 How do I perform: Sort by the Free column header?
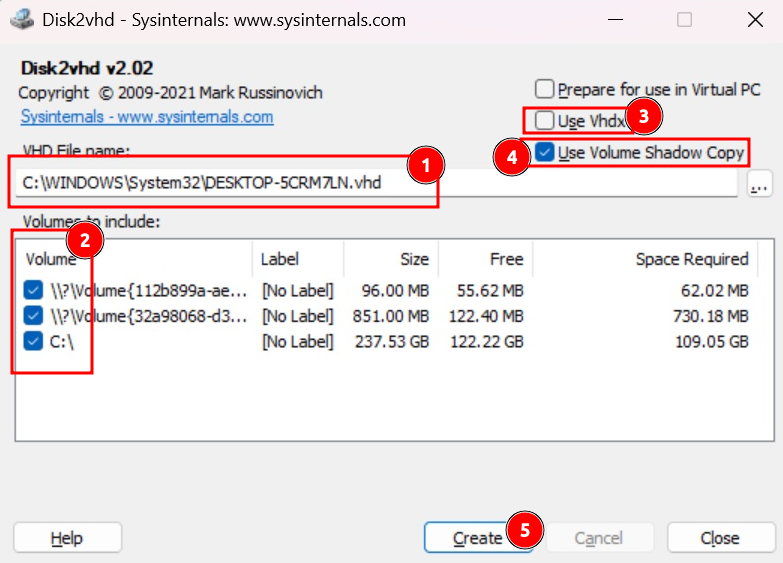click(485, 259)
